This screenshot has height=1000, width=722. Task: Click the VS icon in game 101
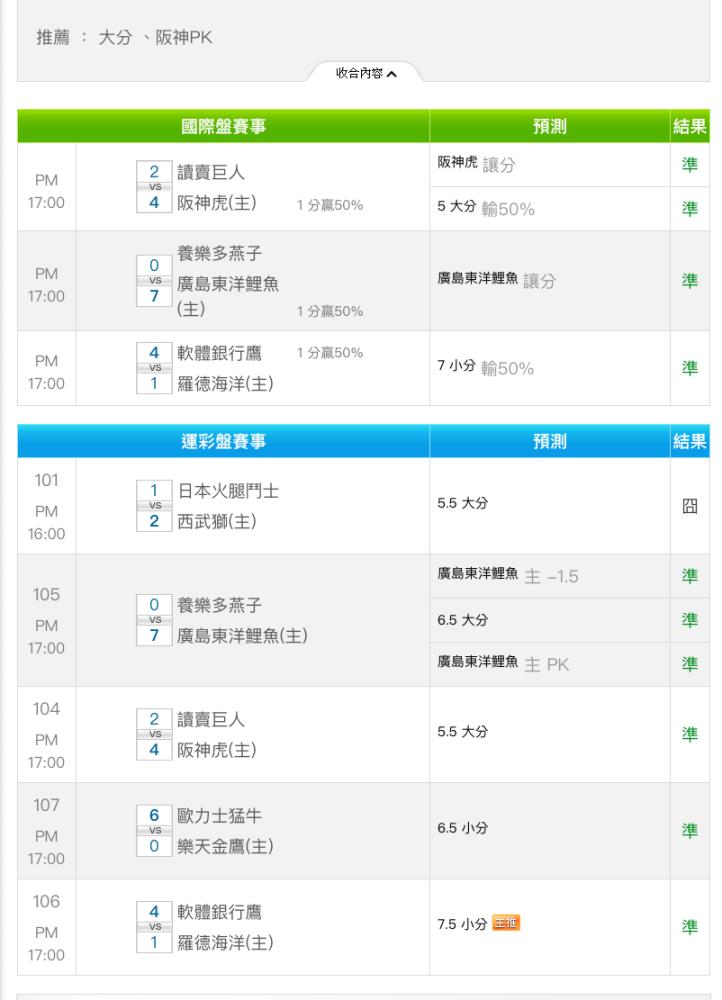point(155,506)
